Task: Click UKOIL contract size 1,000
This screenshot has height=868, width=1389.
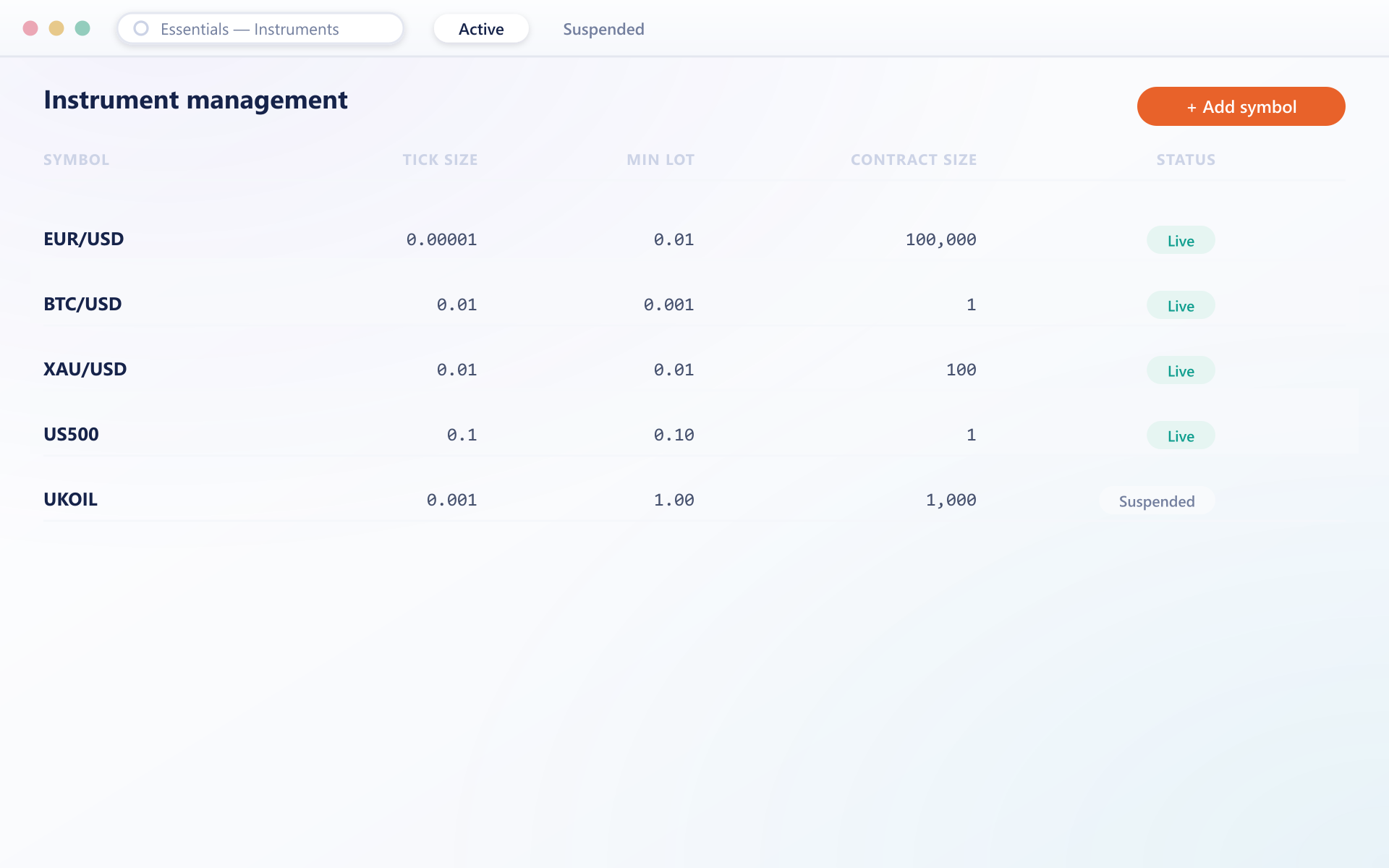Action: 951,500
